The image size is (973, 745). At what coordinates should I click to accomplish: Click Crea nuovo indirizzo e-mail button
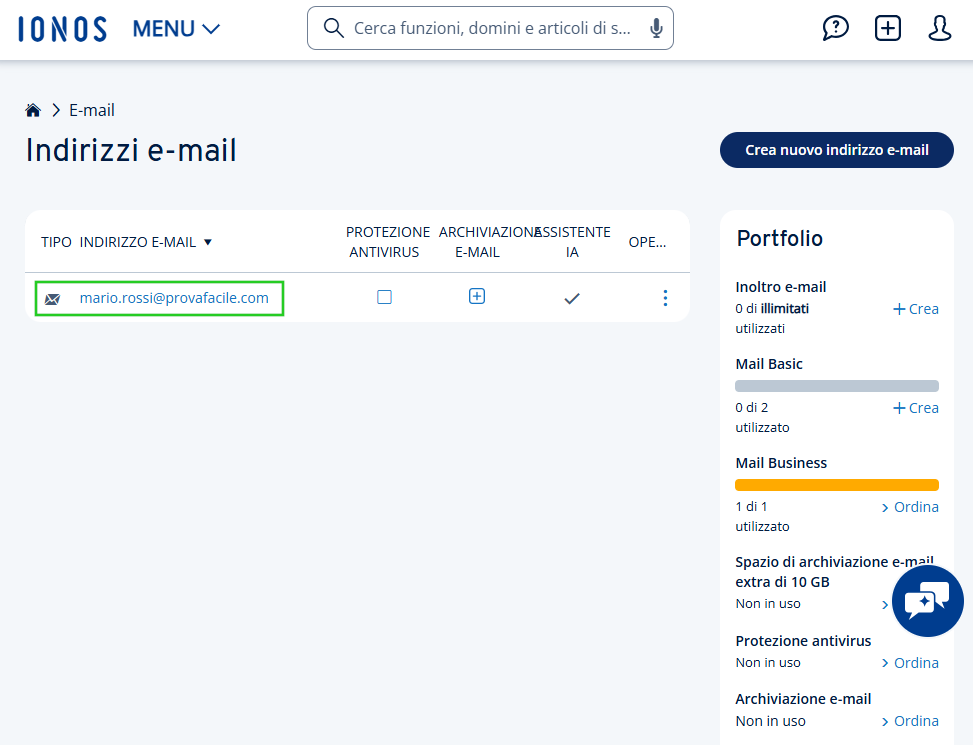[836, 149]
